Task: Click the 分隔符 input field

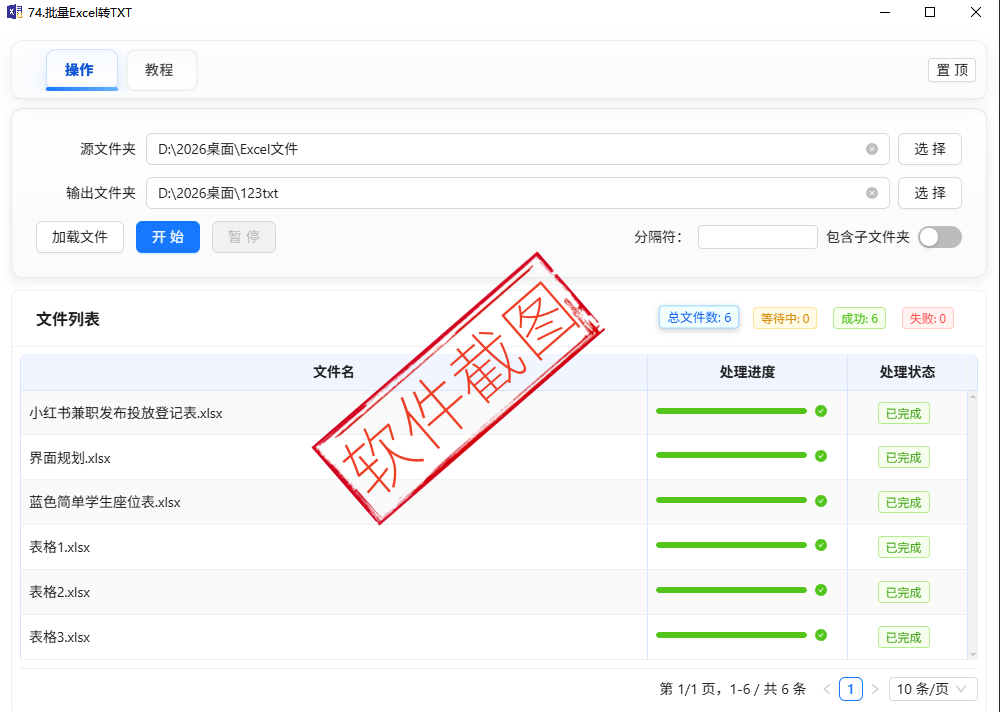Action: tap(757, 237)
